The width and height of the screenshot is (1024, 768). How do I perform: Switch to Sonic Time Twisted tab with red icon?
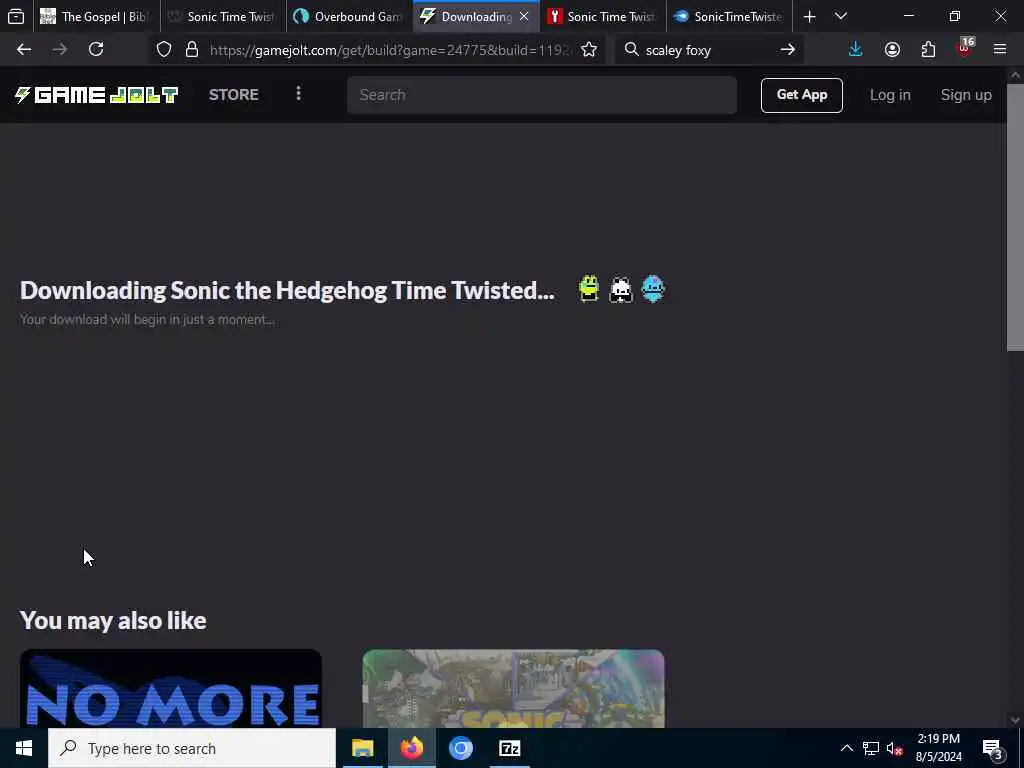602,16
